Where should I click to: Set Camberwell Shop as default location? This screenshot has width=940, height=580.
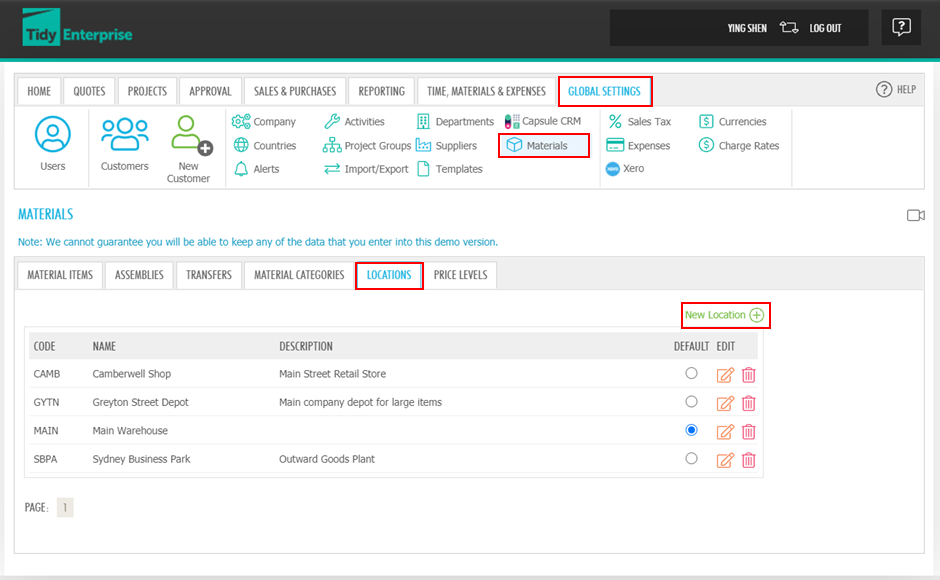coord(691,373)
